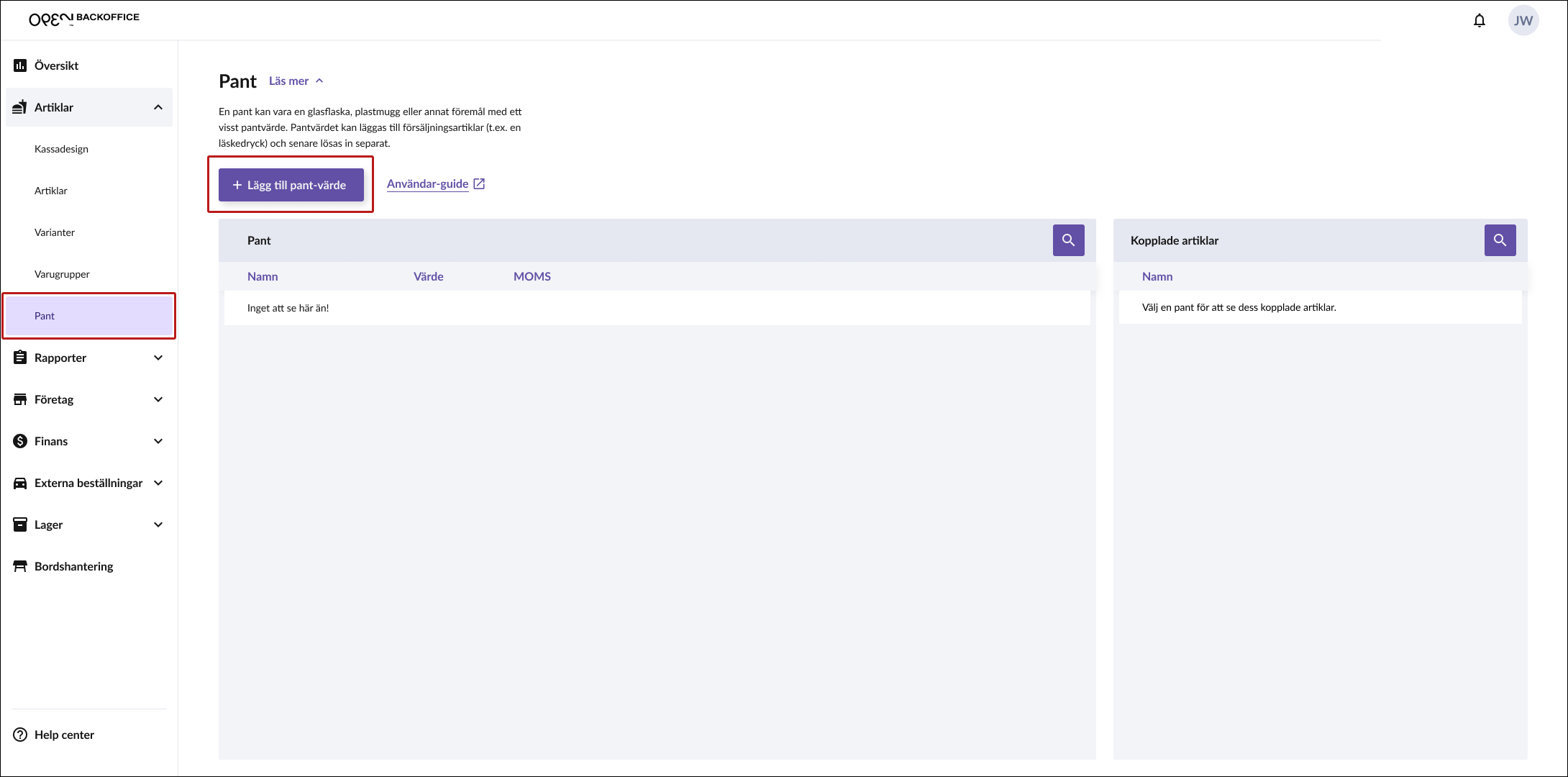1568x777 pixels.
Task: Click the Översikt dashboard icon
Action: (20, 65)
